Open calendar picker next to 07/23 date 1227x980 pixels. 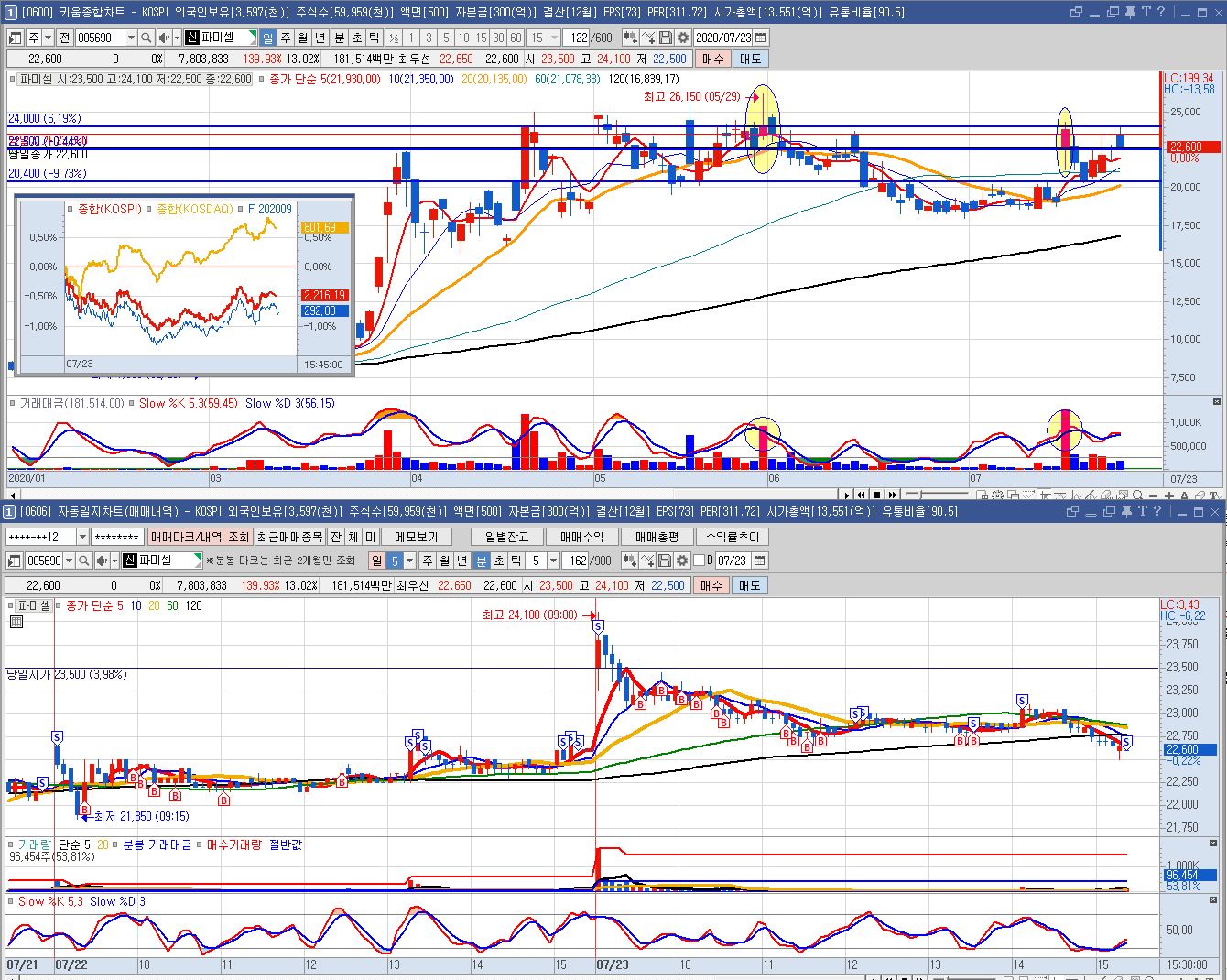click(759, 561)
